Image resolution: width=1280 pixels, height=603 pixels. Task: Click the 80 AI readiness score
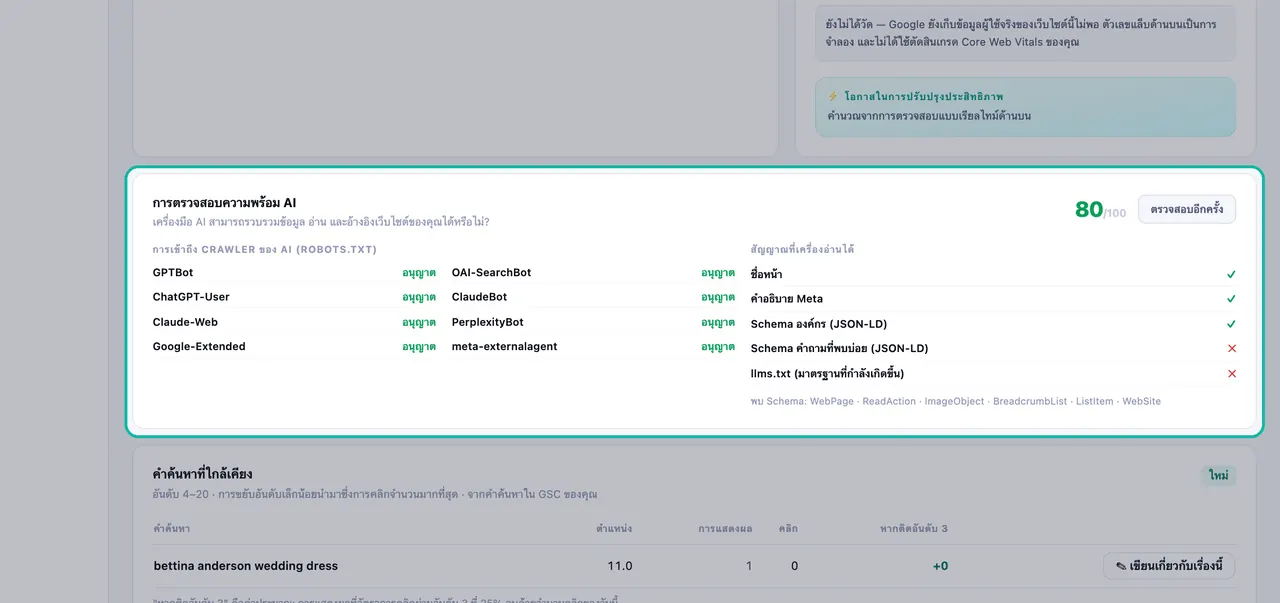(x=1089, y=209)
